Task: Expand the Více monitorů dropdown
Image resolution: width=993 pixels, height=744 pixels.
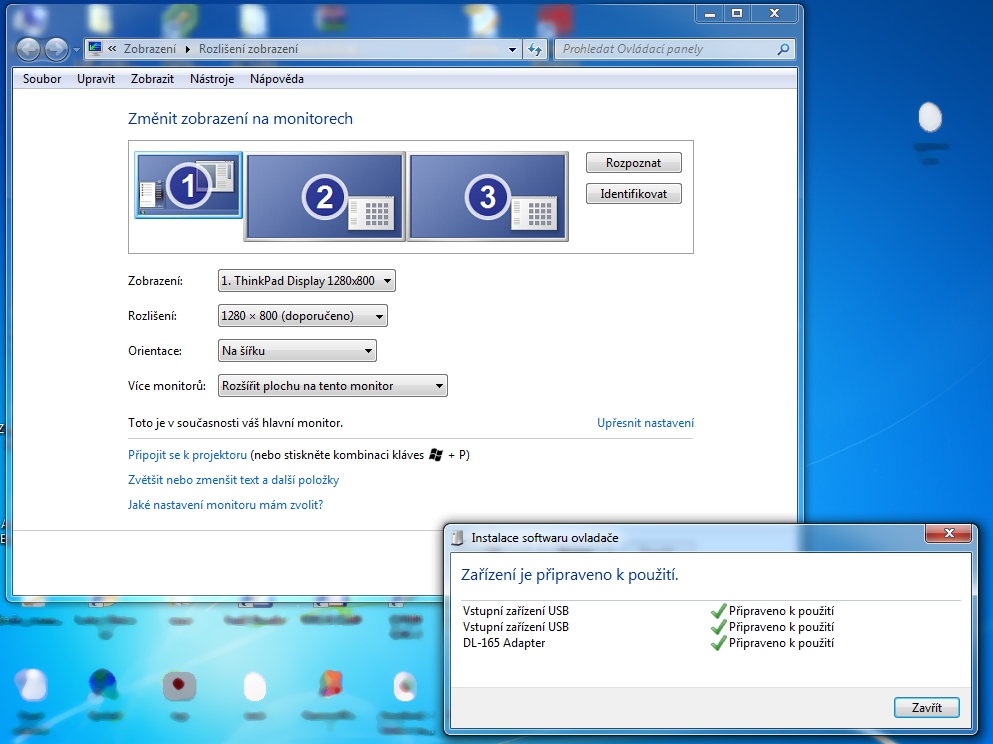Action: (333, 386)
